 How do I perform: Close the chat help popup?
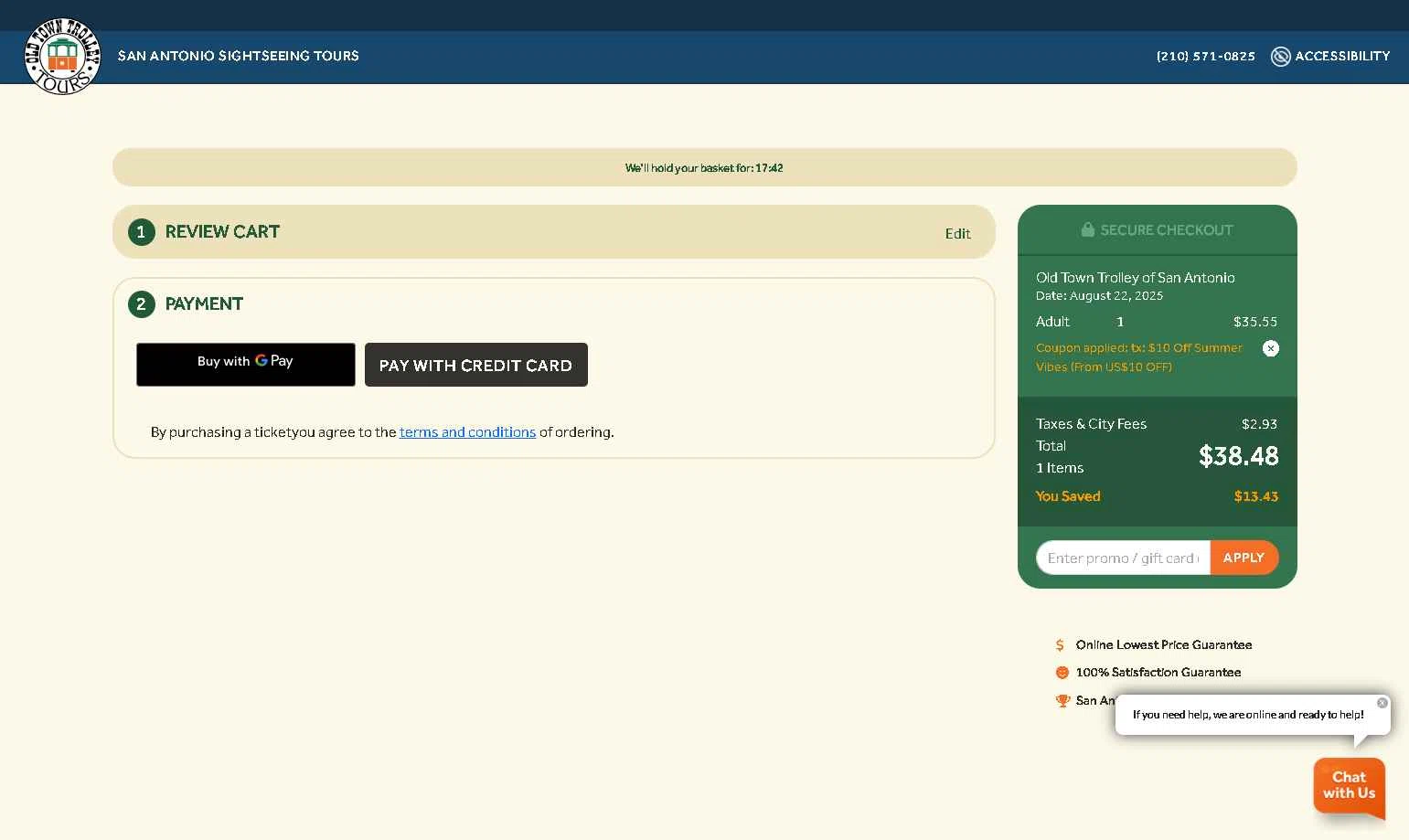(x=1382, y=703)
